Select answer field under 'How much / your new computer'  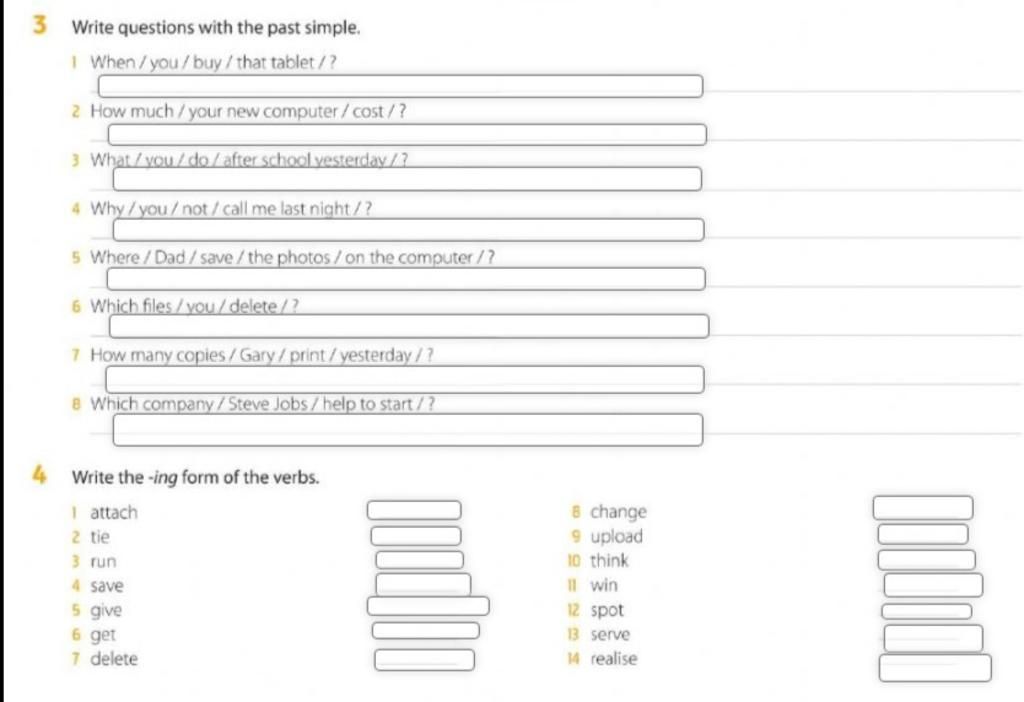407,135
